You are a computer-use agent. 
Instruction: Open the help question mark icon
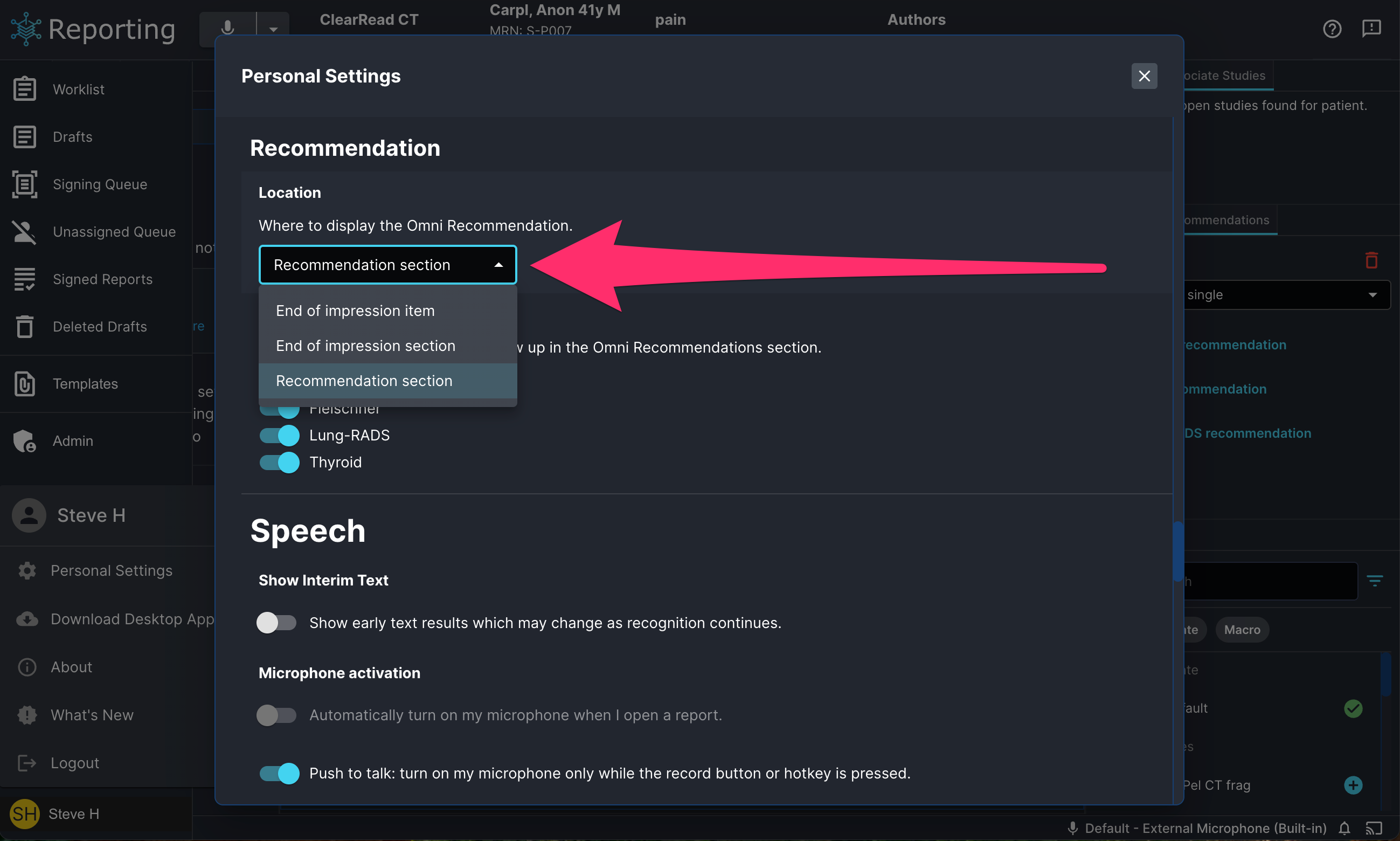(1332, 29)
